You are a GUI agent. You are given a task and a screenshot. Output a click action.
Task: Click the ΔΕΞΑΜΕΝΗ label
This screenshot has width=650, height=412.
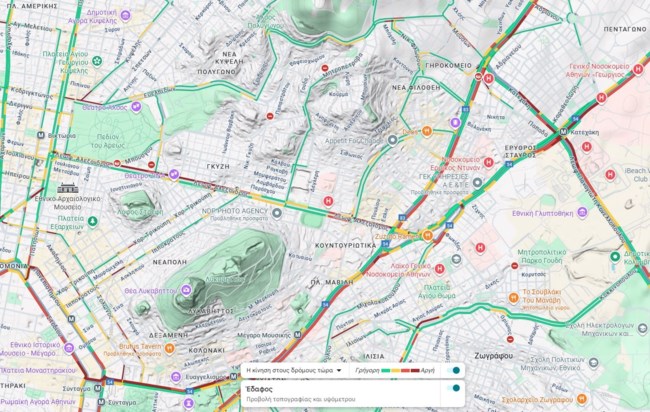coord(168,335)
